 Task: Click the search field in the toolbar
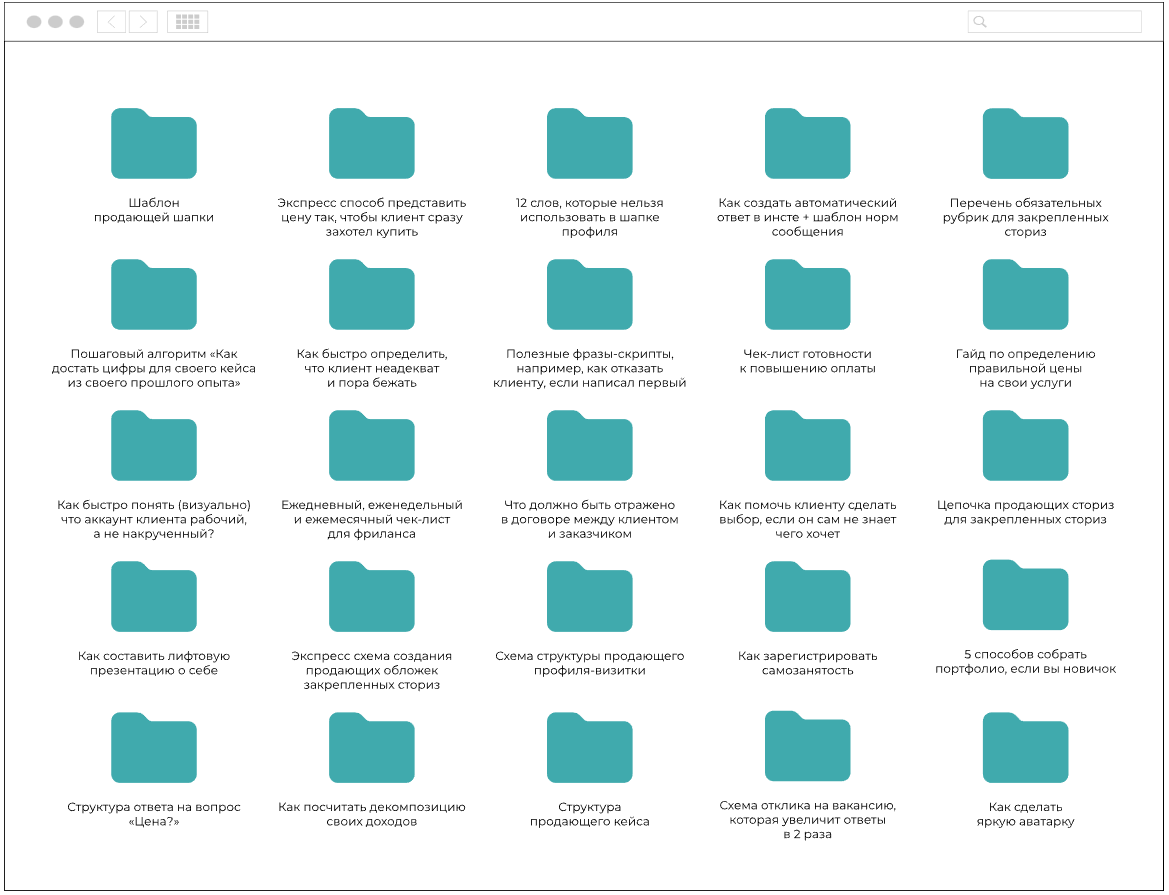(1054, 22)
